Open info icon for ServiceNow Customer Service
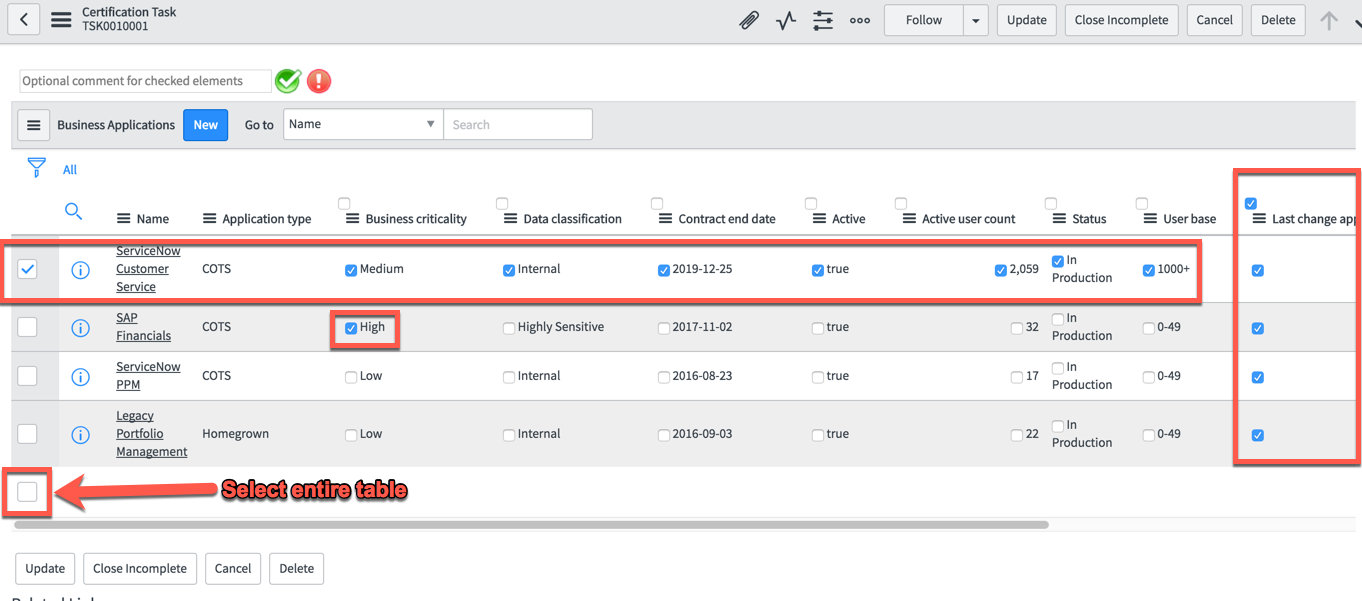The image size is (1362, 601). pos(81,270)
